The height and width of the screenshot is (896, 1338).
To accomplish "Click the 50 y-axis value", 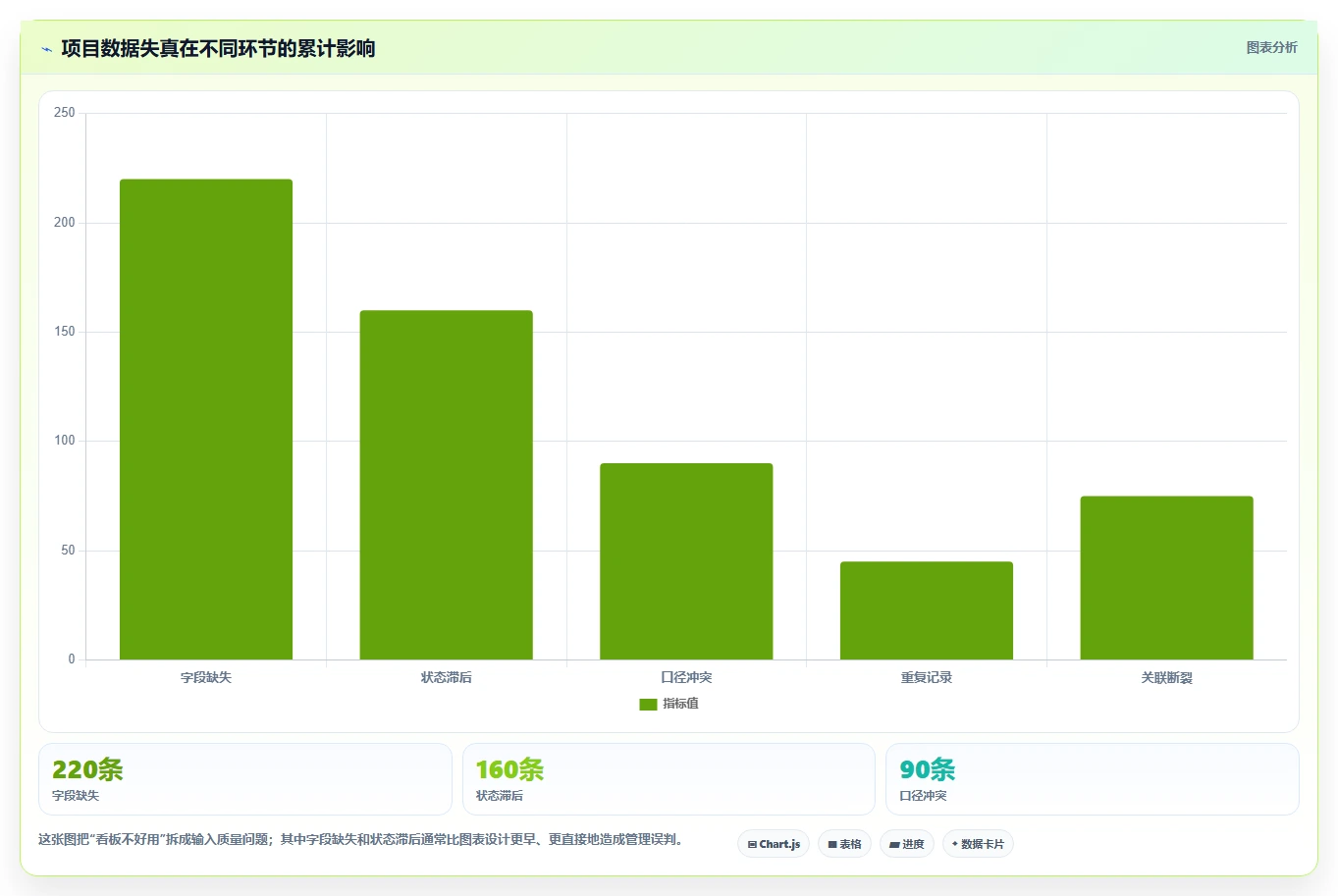I will (68, 551).
